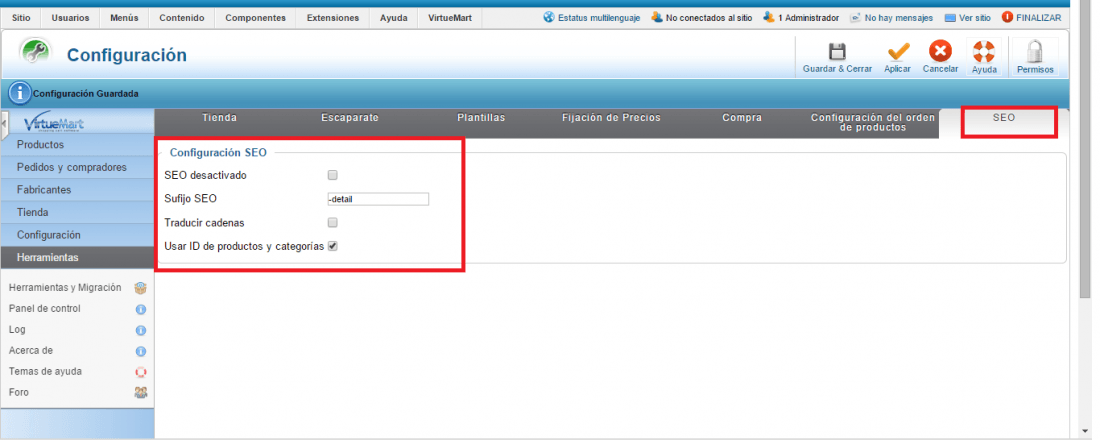This screenshot has height=440, width=1100.
Task: Open Herramientas y Migración link
Action: (x=65, y=288)
